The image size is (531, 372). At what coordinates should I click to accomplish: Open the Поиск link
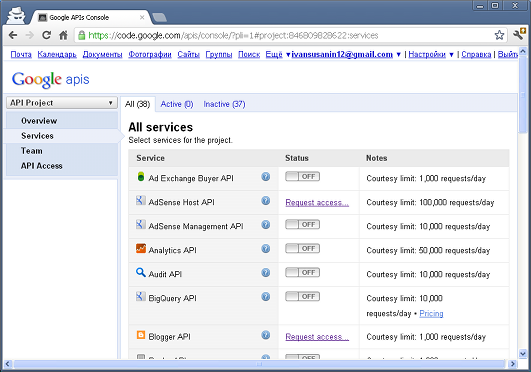[249, 54]
